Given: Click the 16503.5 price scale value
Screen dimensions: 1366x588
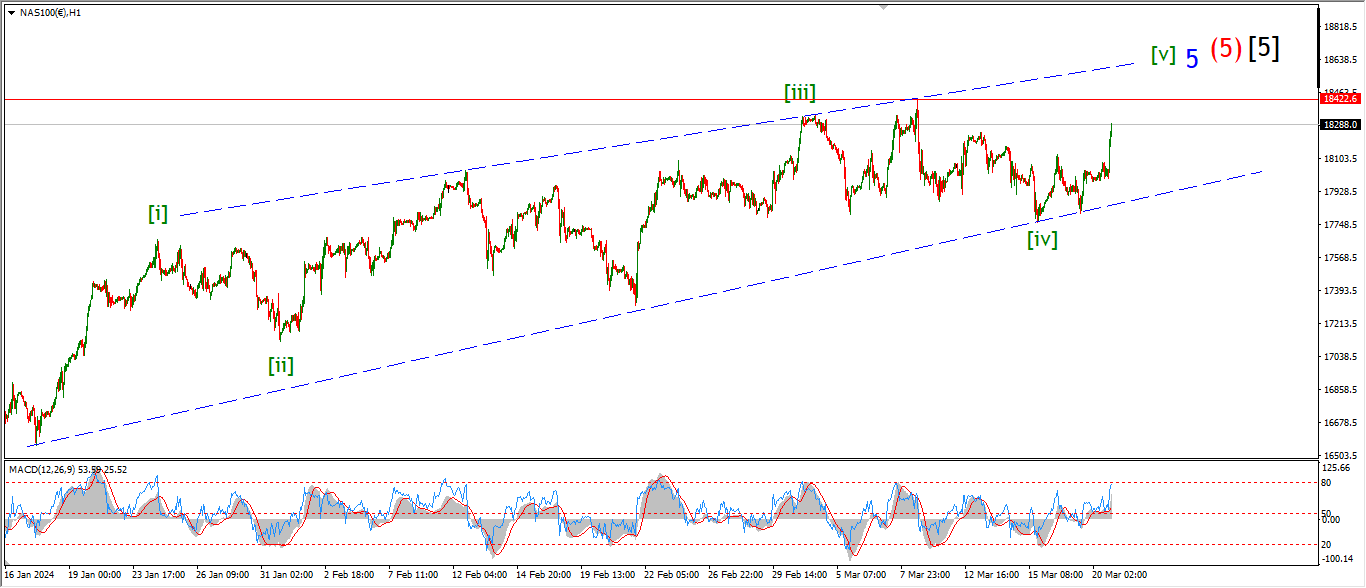Looking at the screenshot, I should click(1339, 455).
